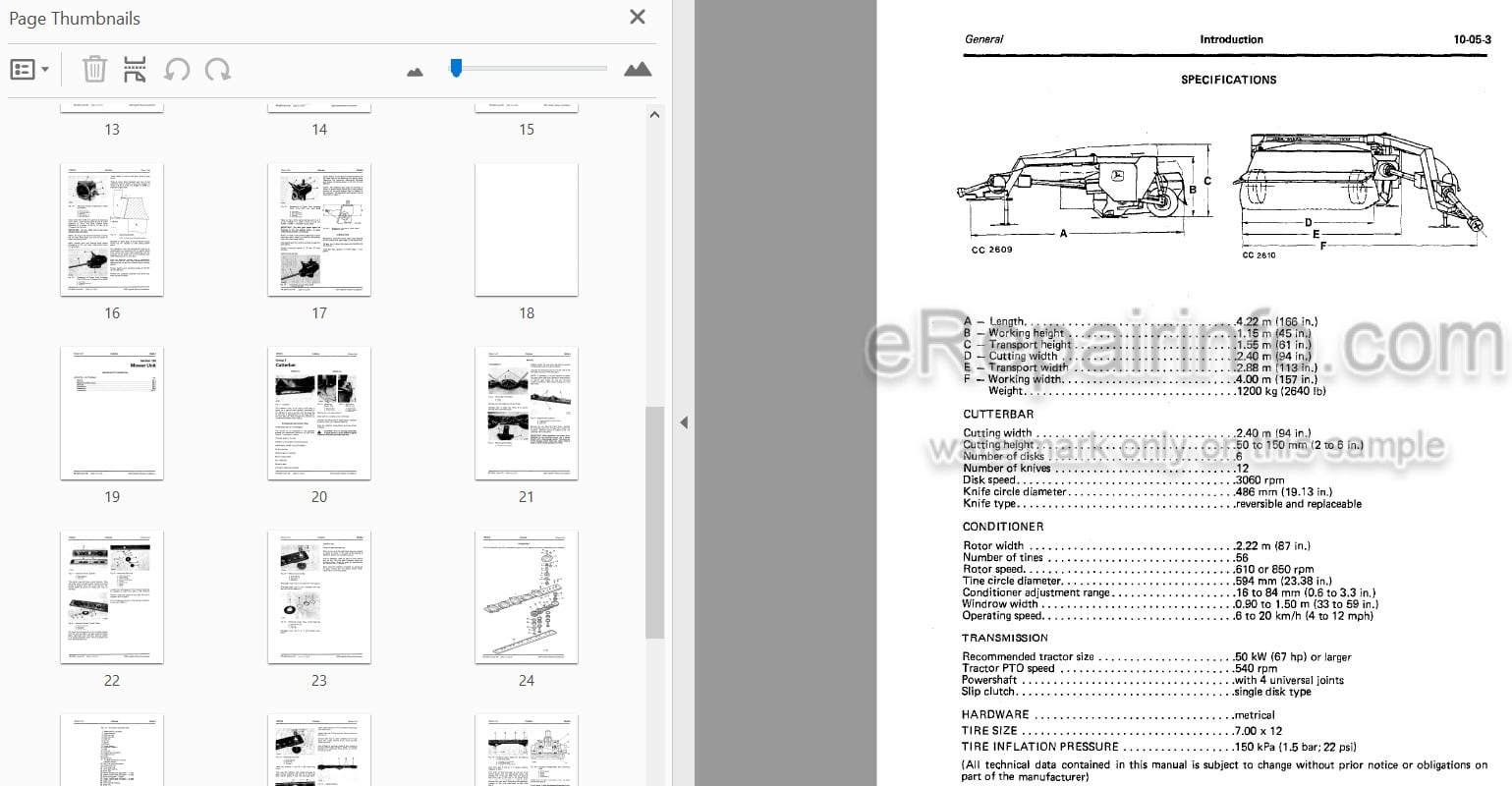Image resolution: width=1512 pixels, height=786 pixels.
Task: Open page 24 exploded diagram thumbnail
Action: tap(527, 596)
